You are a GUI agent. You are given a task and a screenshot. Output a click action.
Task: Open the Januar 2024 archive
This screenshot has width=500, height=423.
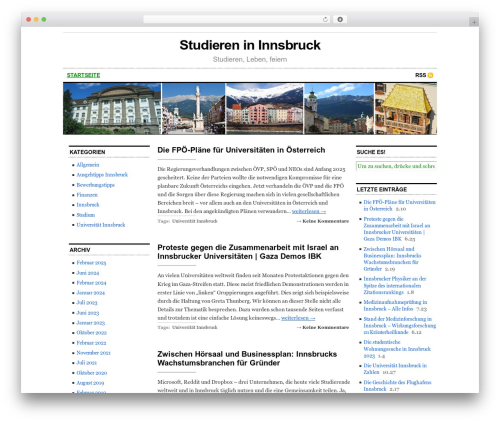[90, 293]
